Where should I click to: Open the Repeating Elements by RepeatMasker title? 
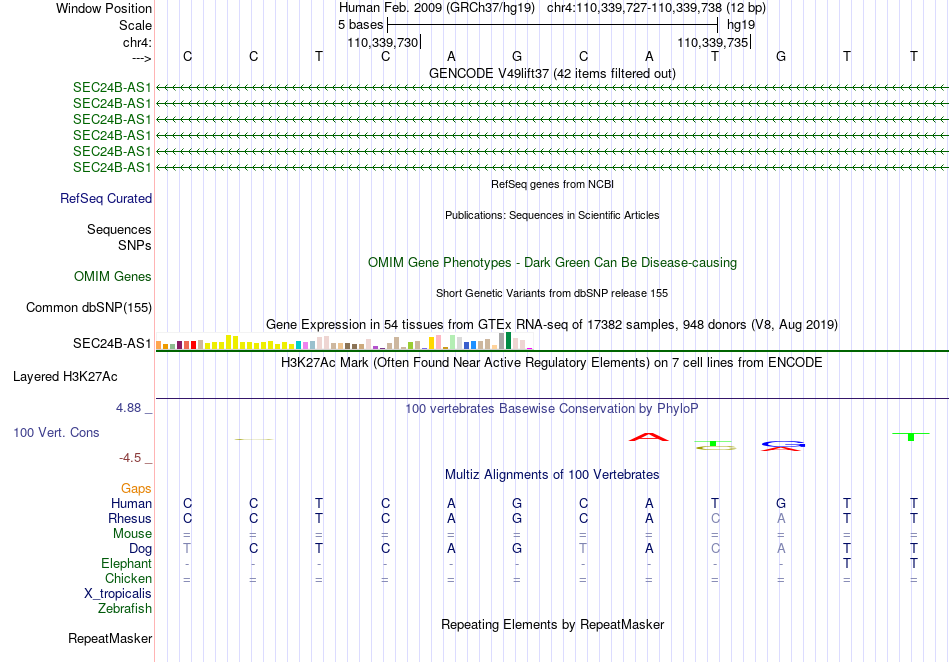click(x=552, y=625)
